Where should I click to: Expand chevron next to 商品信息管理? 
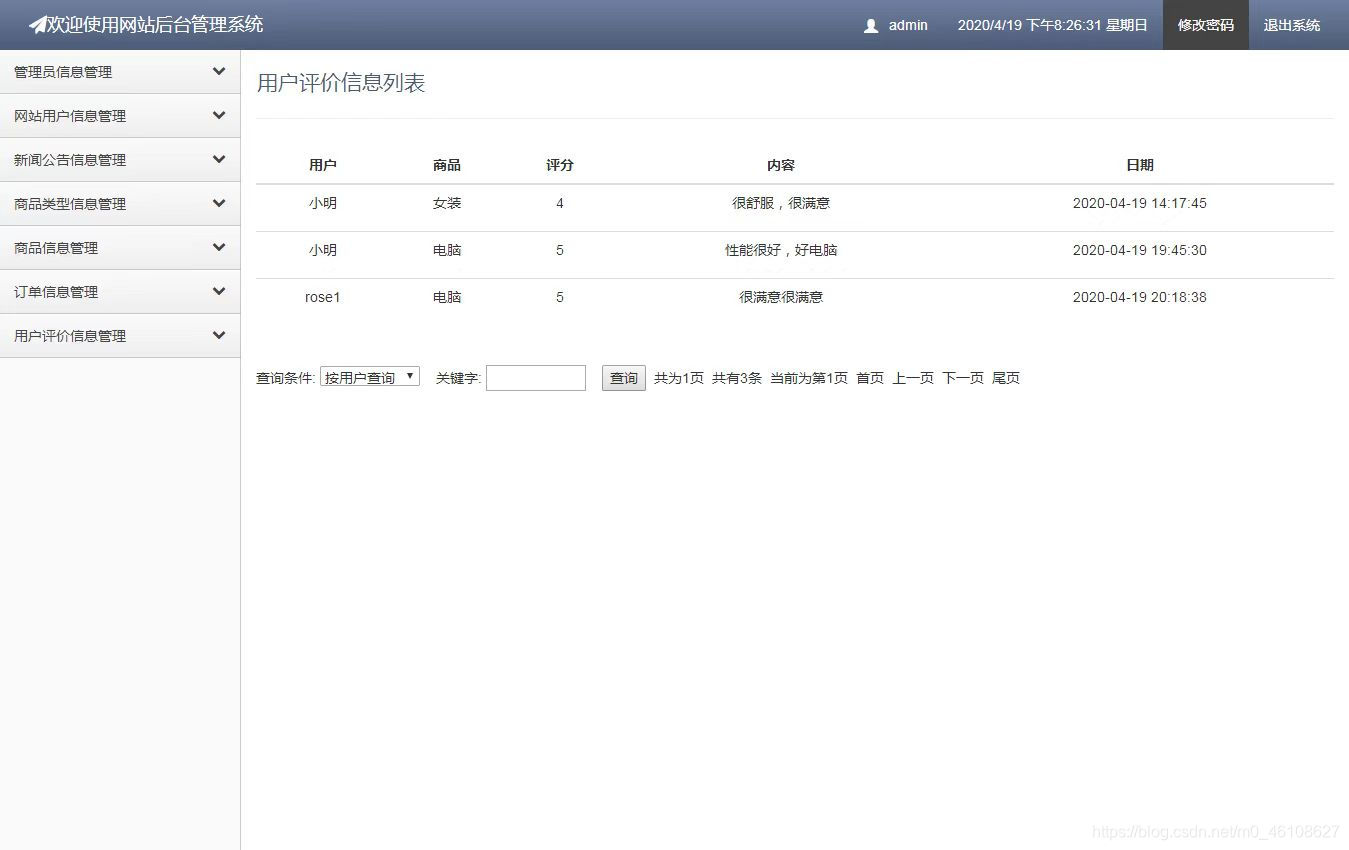point(219,247)
